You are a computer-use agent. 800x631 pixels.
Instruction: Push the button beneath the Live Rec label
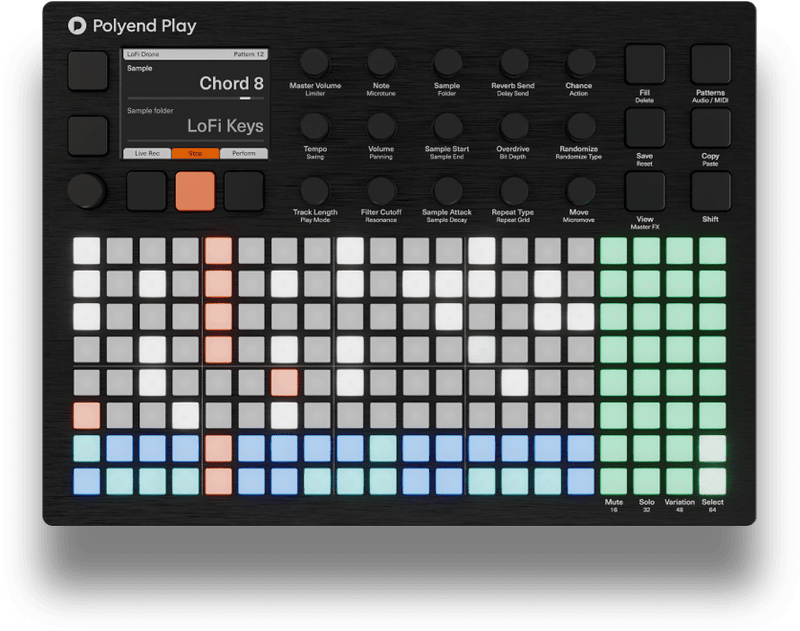[x=146, y=191]
